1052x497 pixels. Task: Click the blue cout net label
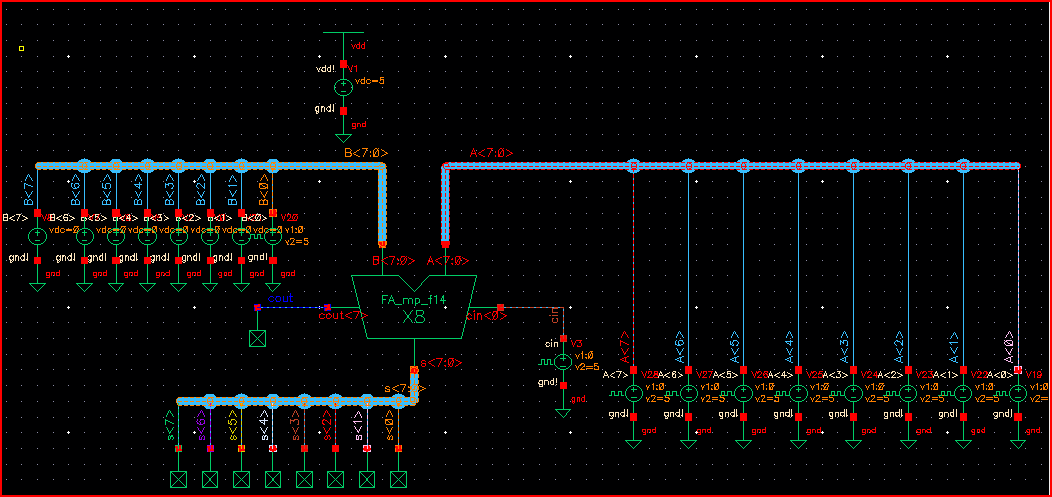280,298
